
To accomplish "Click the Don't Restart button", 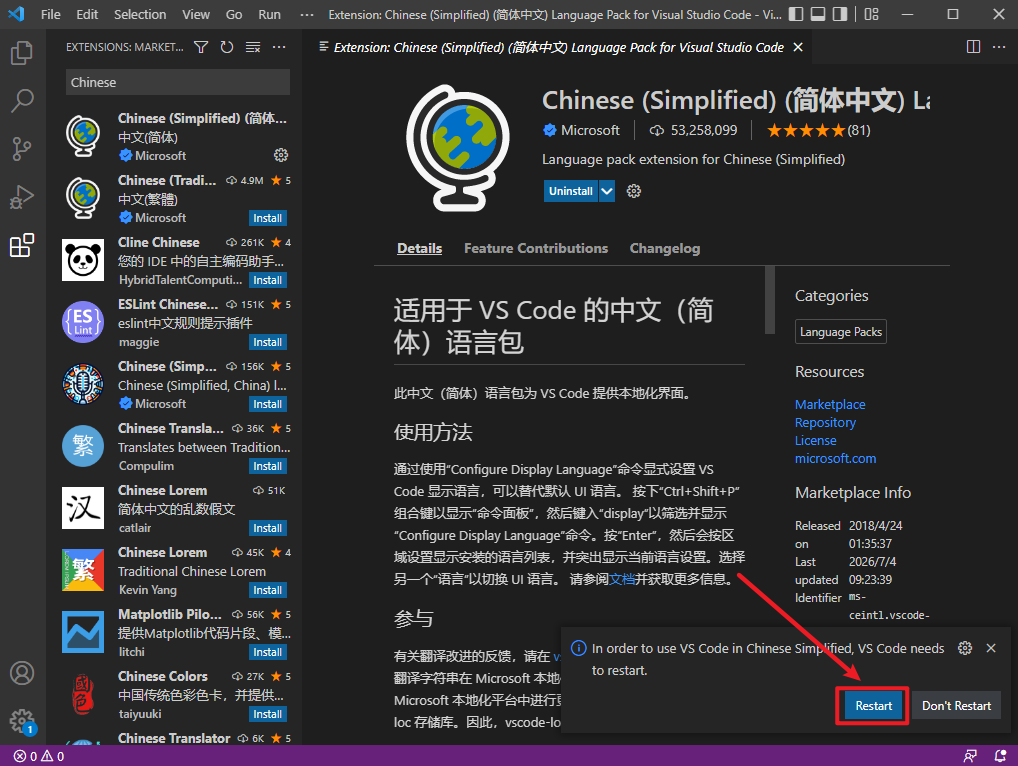I will point(956,706).
